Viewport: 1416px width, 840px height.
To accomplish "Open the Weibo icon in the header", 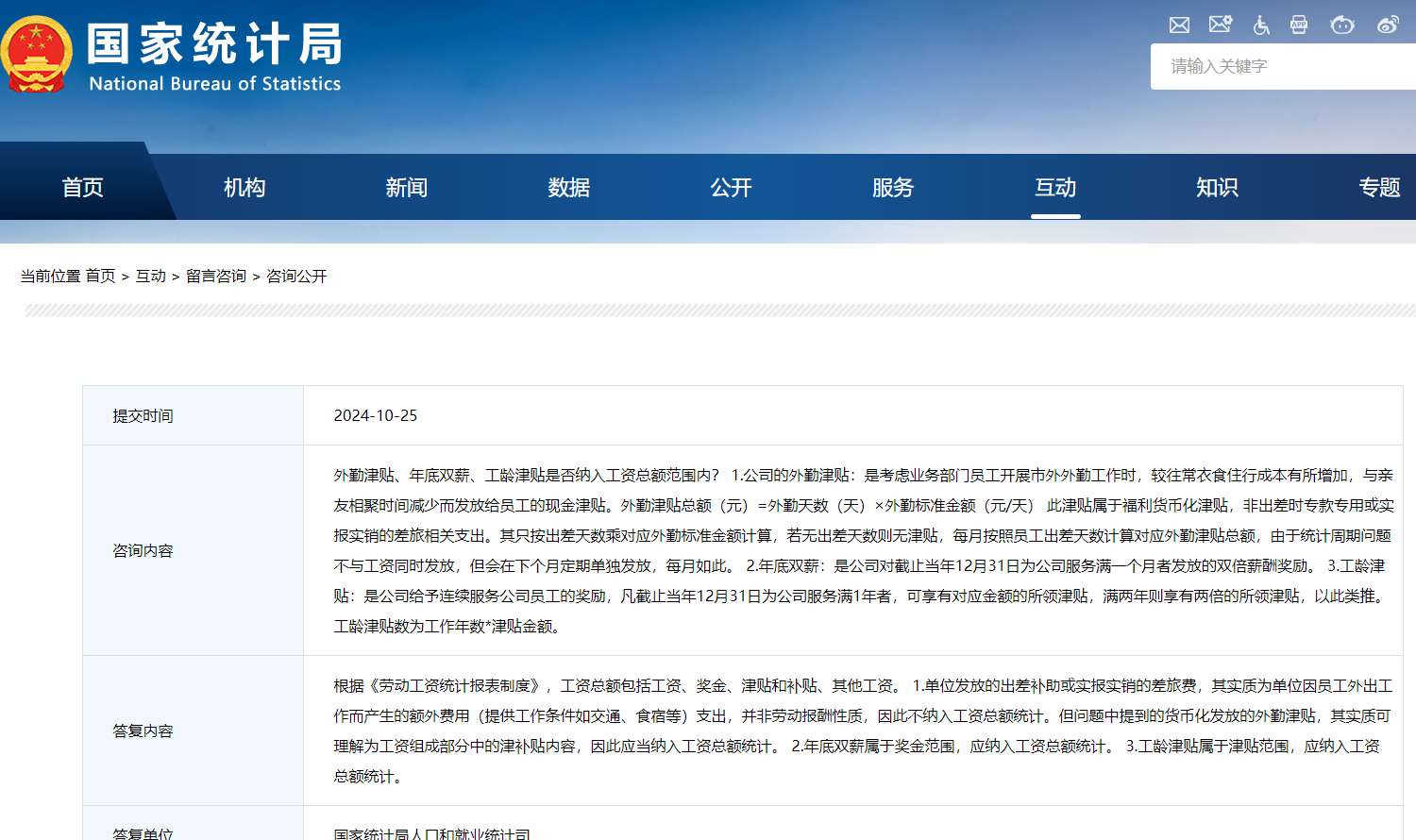I will [1388, 25].
